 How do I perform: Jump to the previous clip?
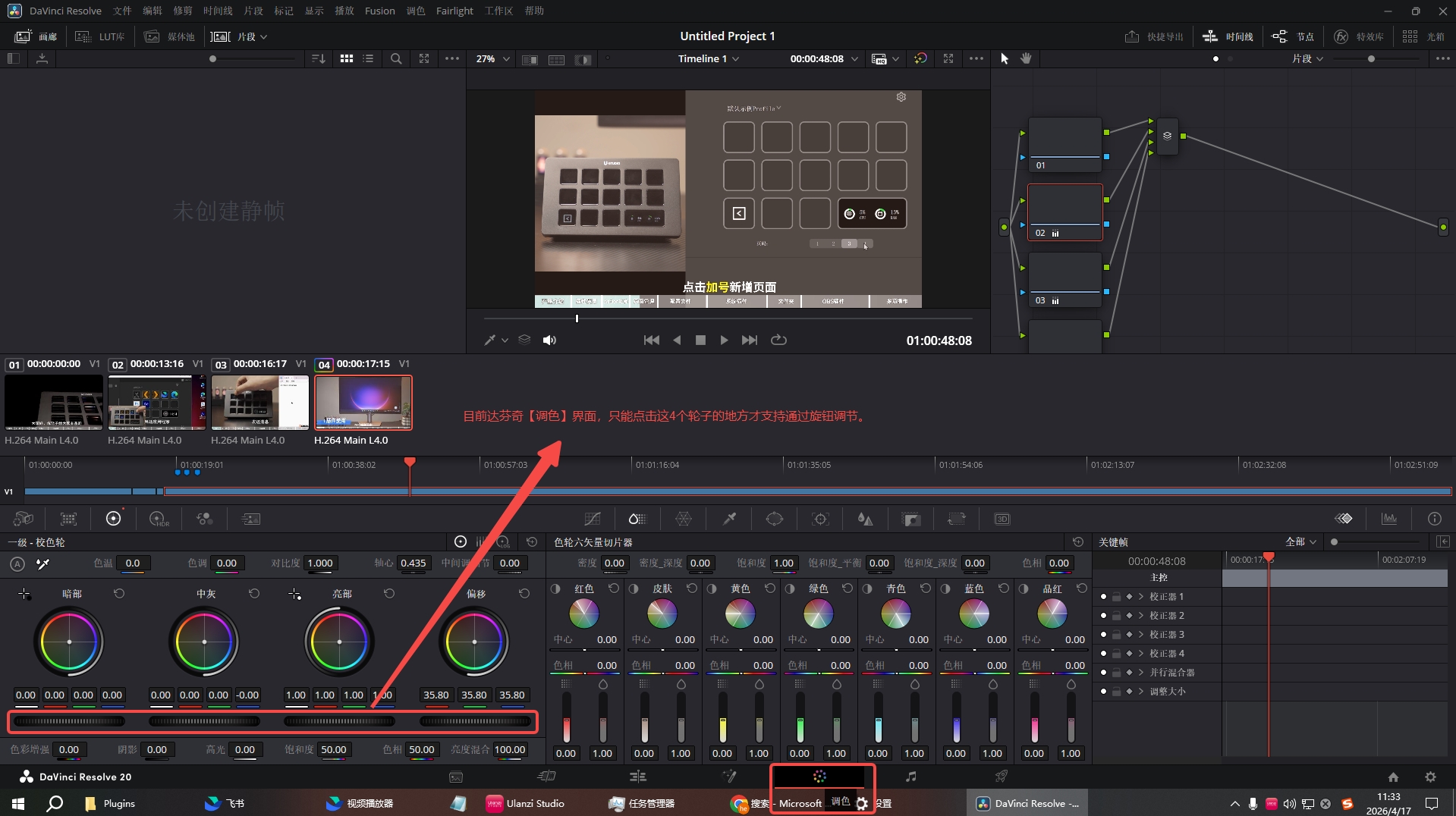[x=651, y=340]
